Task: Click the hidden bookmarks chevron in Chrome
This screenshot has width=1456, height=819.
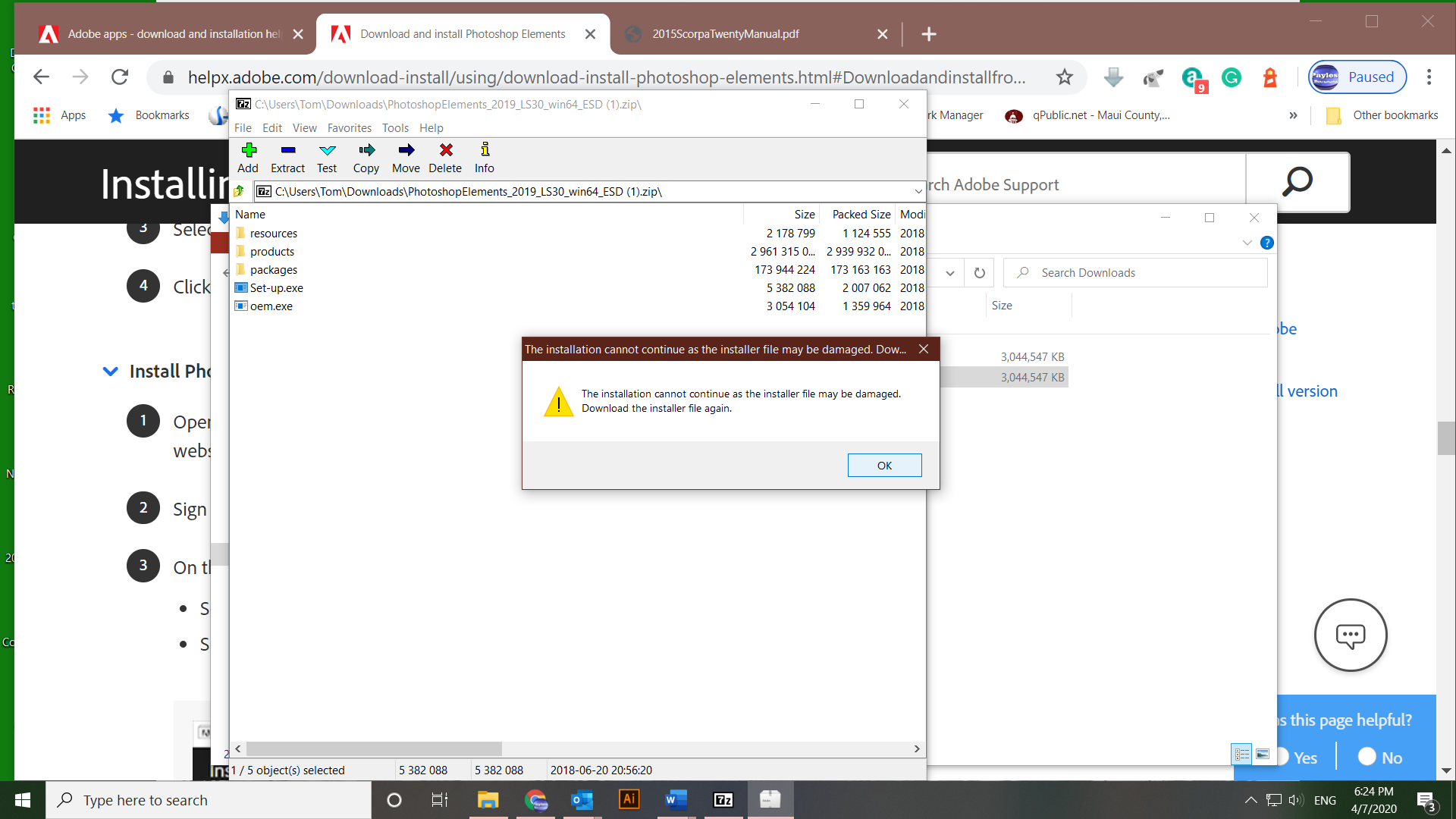Action: click(1294, 115)
